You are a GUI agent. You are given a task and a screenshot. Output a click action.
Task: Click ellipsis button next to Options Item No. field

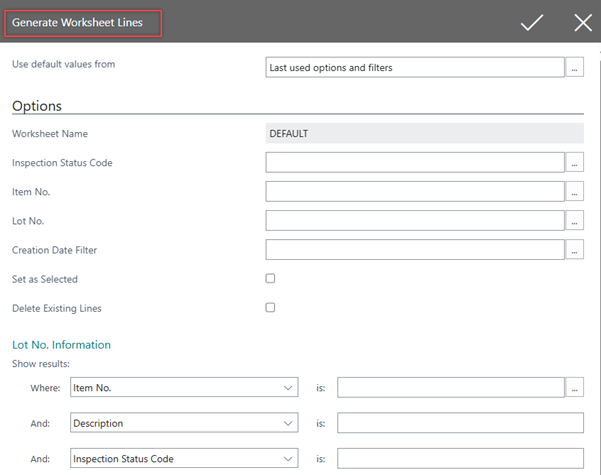pyautogui.click(x=575, y=191)
